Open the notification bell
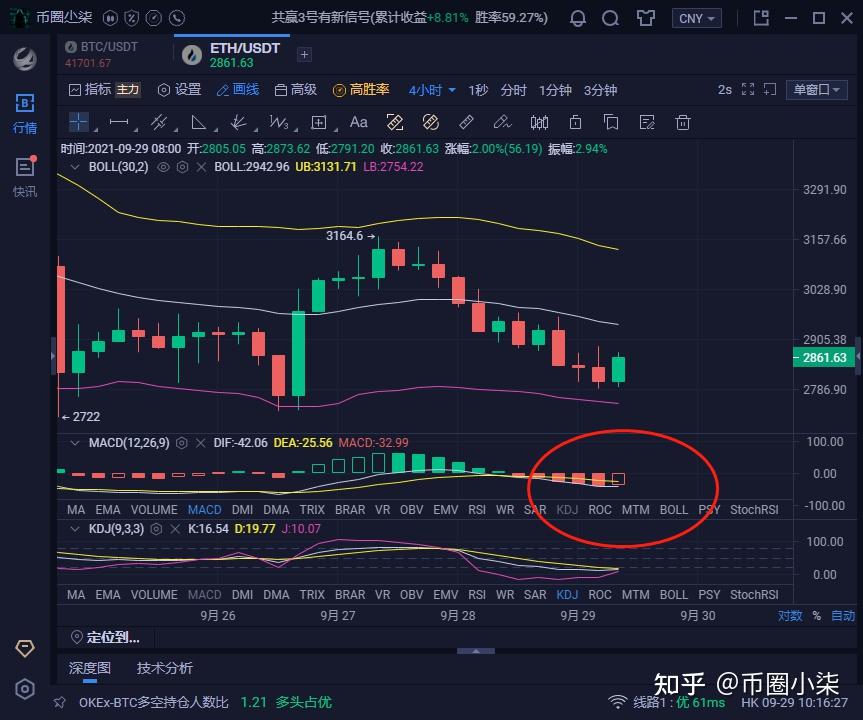This screenshot has width=863, height=720. (x=577, y=18)
